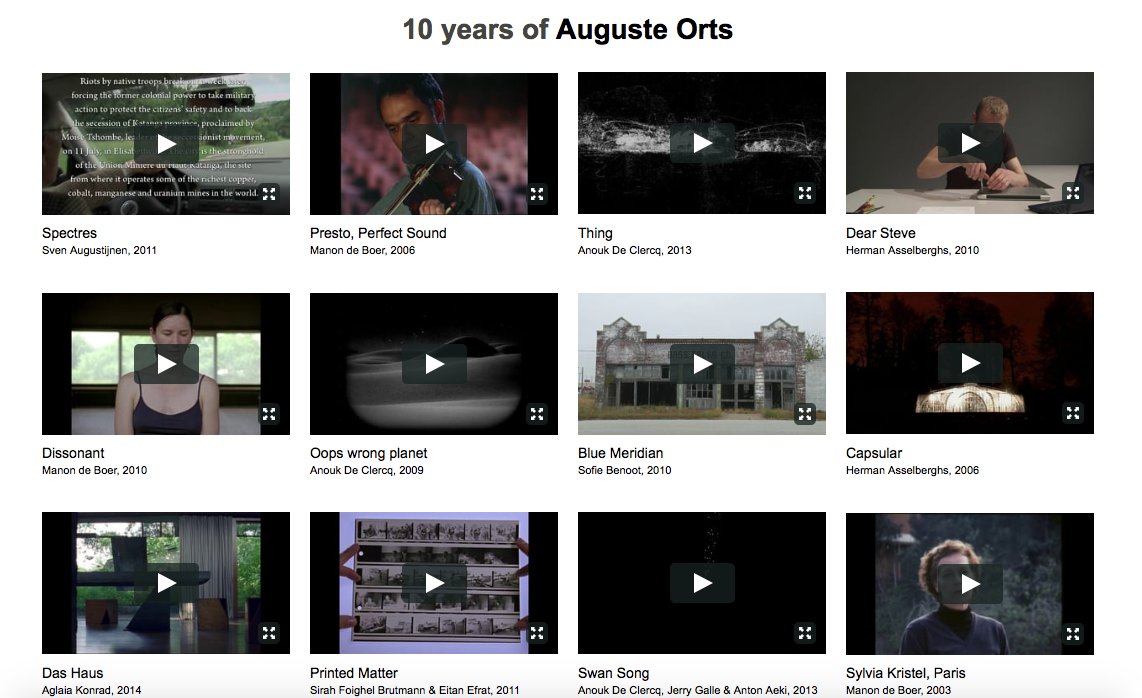Play the Sylvia Kristel, Paris video
The height and width of the screenshot is (698, 1142).
(970, 584)
